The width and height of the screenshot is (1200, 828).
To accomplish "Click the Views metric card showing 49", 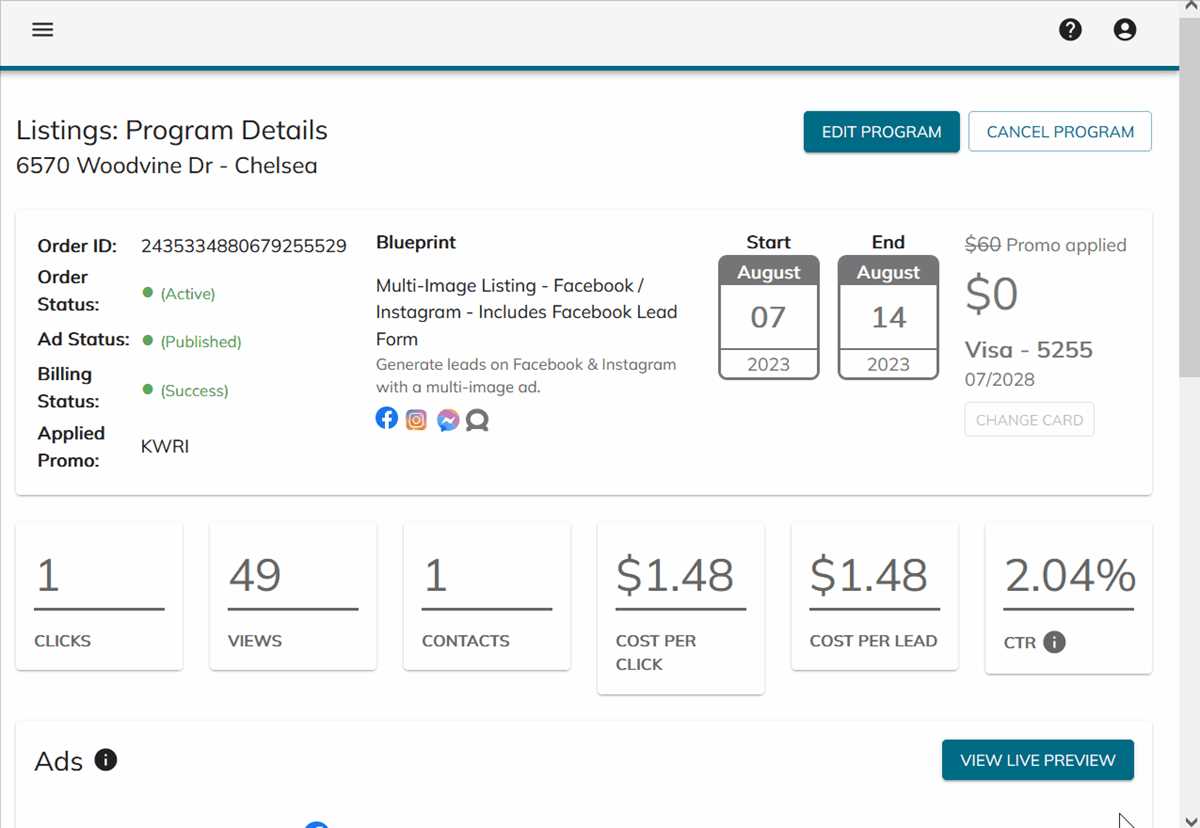I will 293,596.
